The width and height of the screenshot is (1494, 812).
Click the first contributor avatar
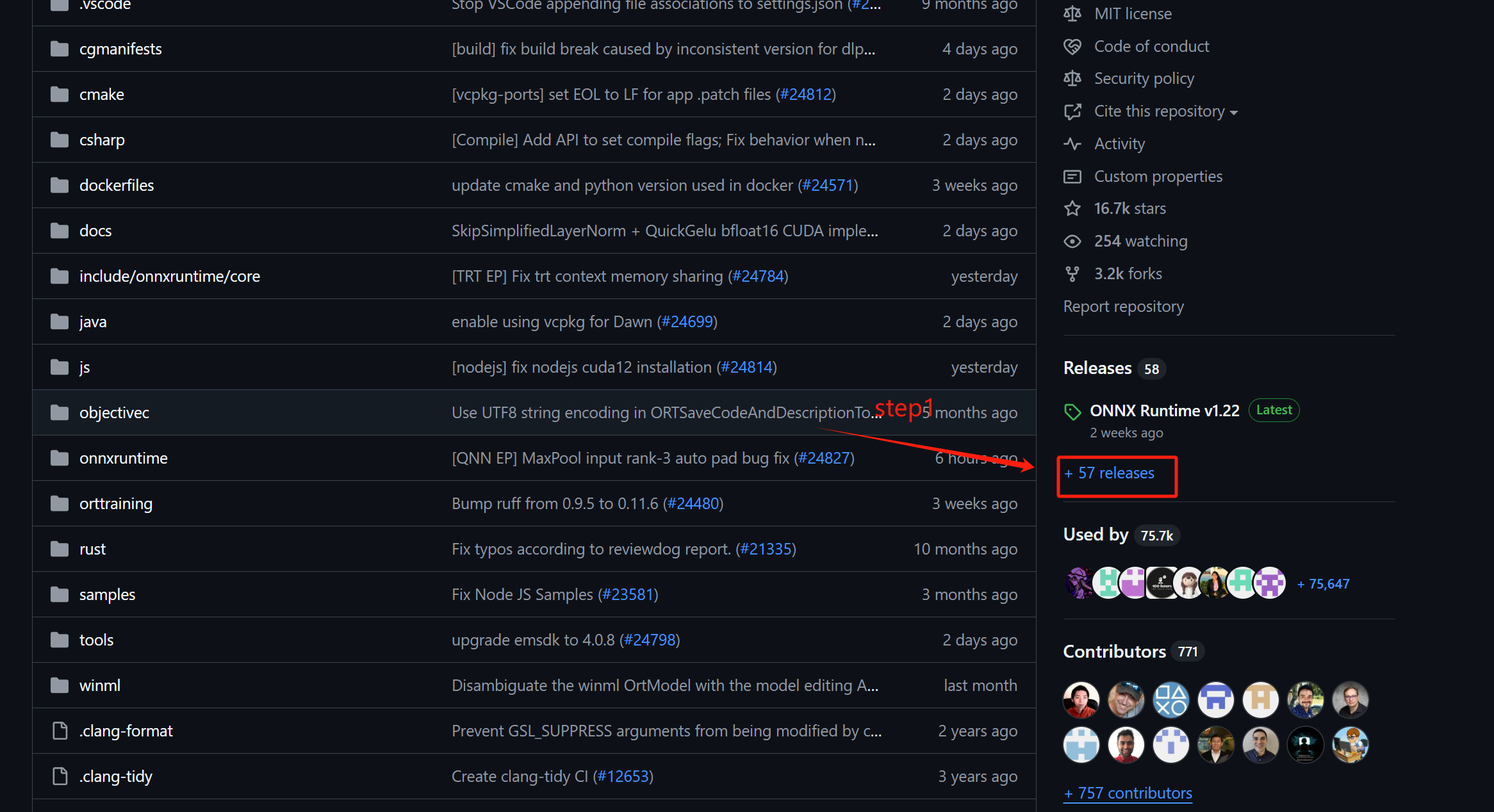[1081, 699]
